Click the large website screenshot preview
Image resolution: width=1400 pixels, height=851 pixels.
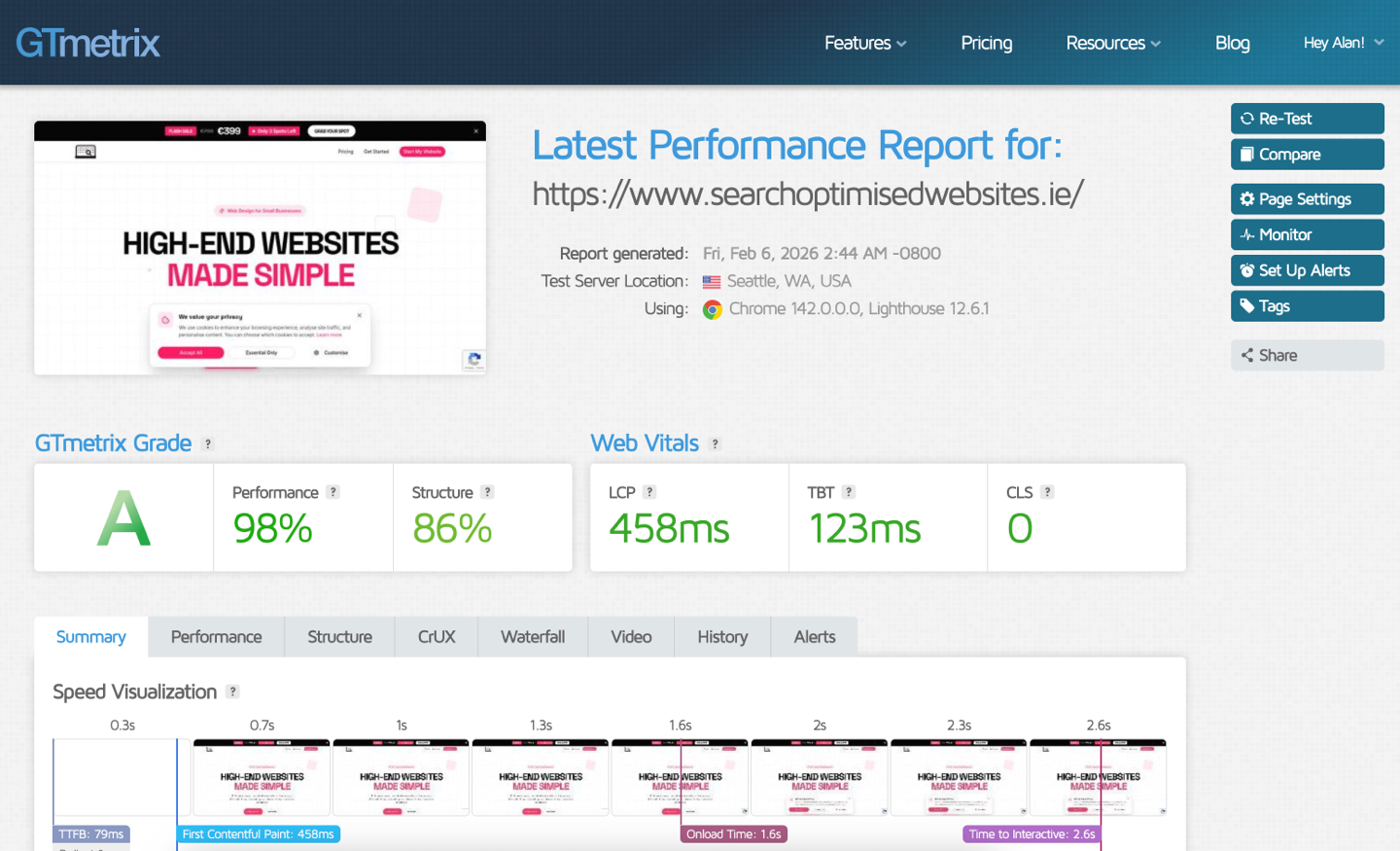[x=261, y=247]
